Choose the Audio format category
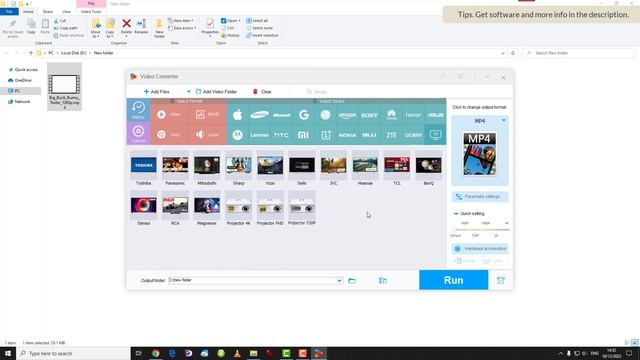640x360 pixels. (x=207, y=134)
